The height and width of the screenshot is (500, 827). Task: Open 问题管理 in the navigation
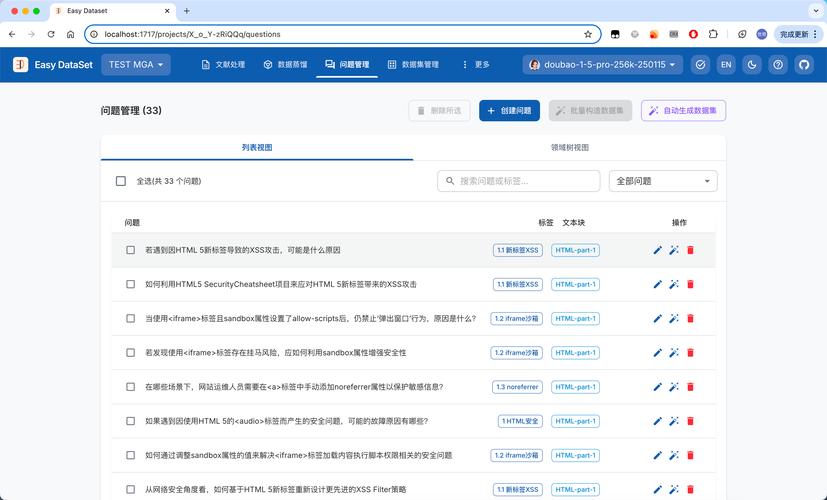click(347, 65)
